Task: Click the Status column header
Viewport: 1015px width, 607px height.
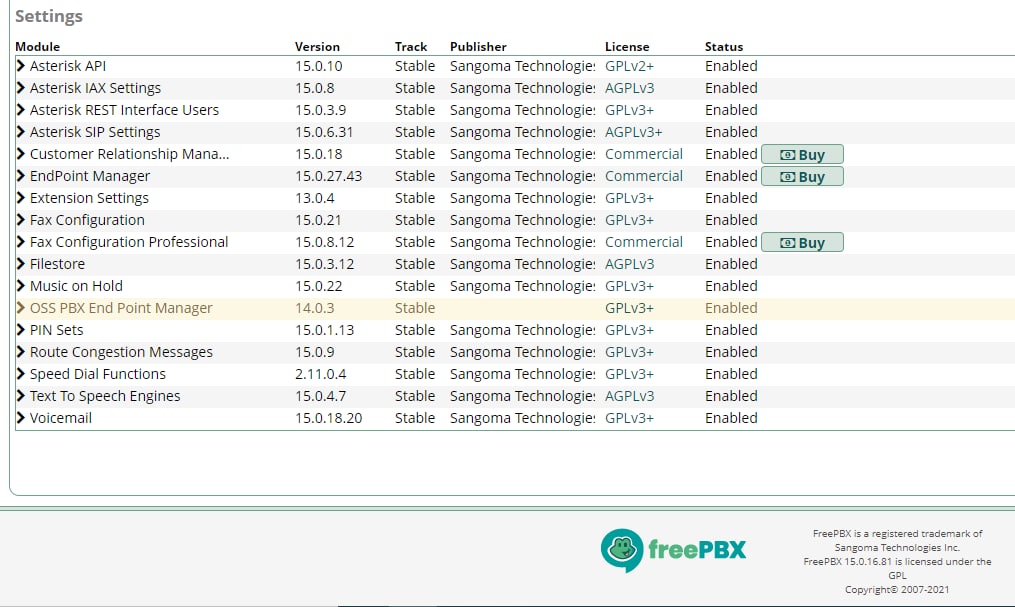Action: (724, 47)
